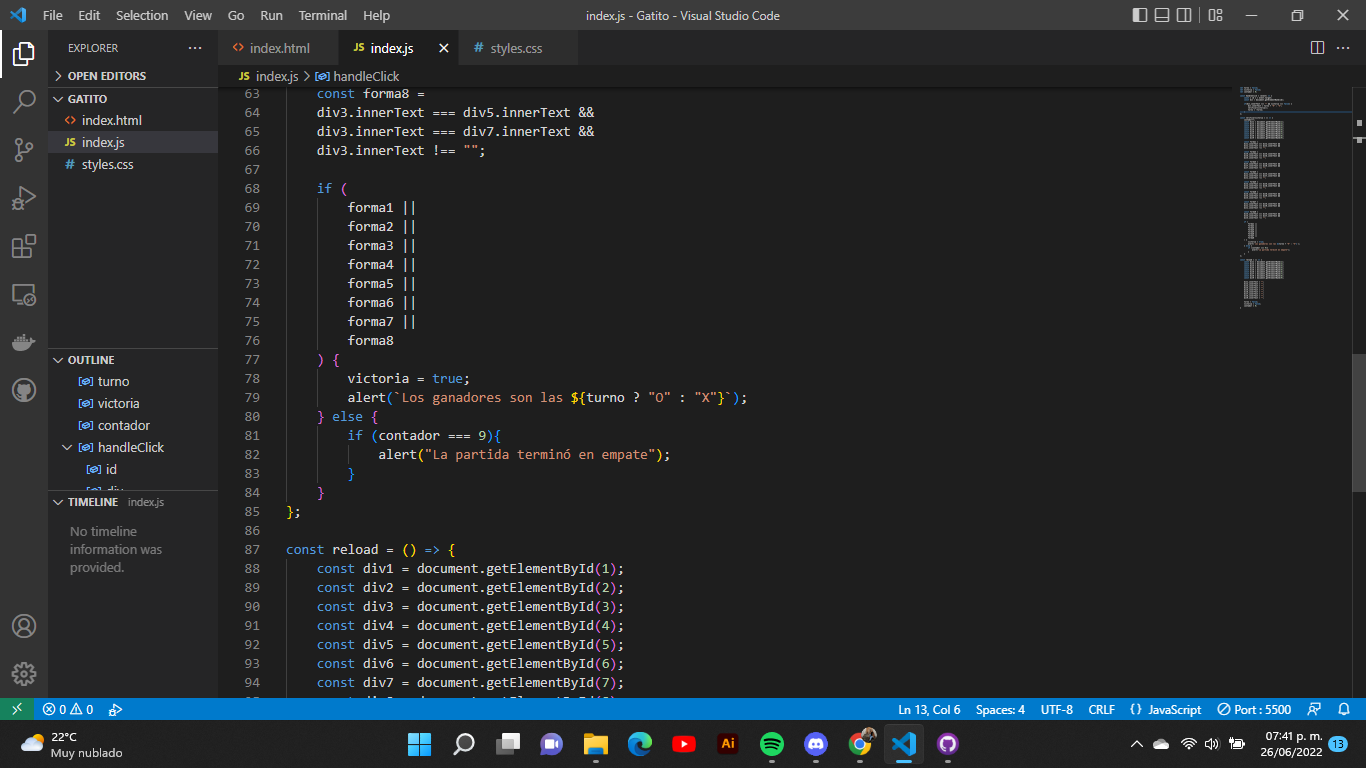Click the Port : 5500 Live Server button

[1254, 710]
